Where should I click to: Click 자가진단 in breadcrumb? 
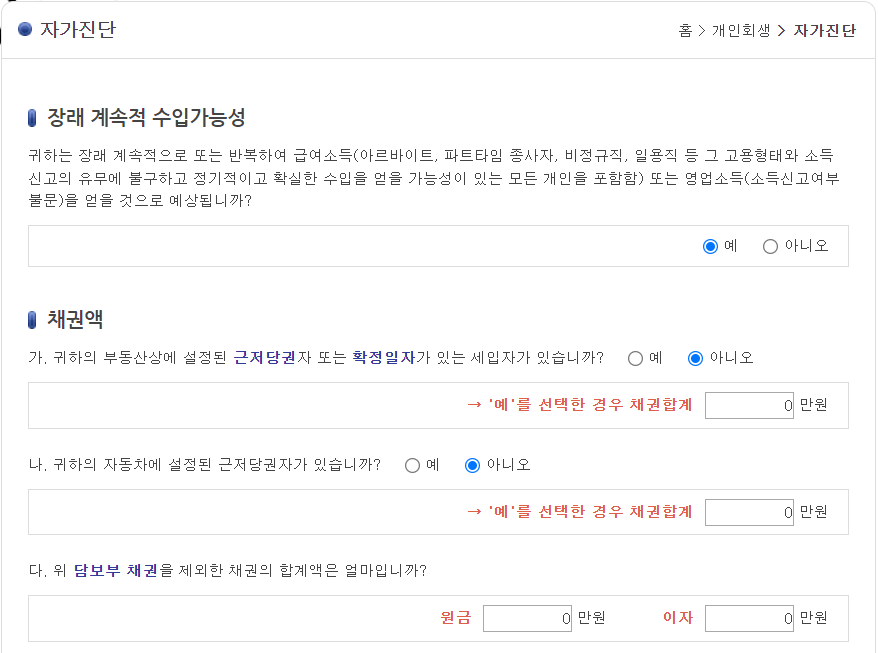tap(824, 30)
